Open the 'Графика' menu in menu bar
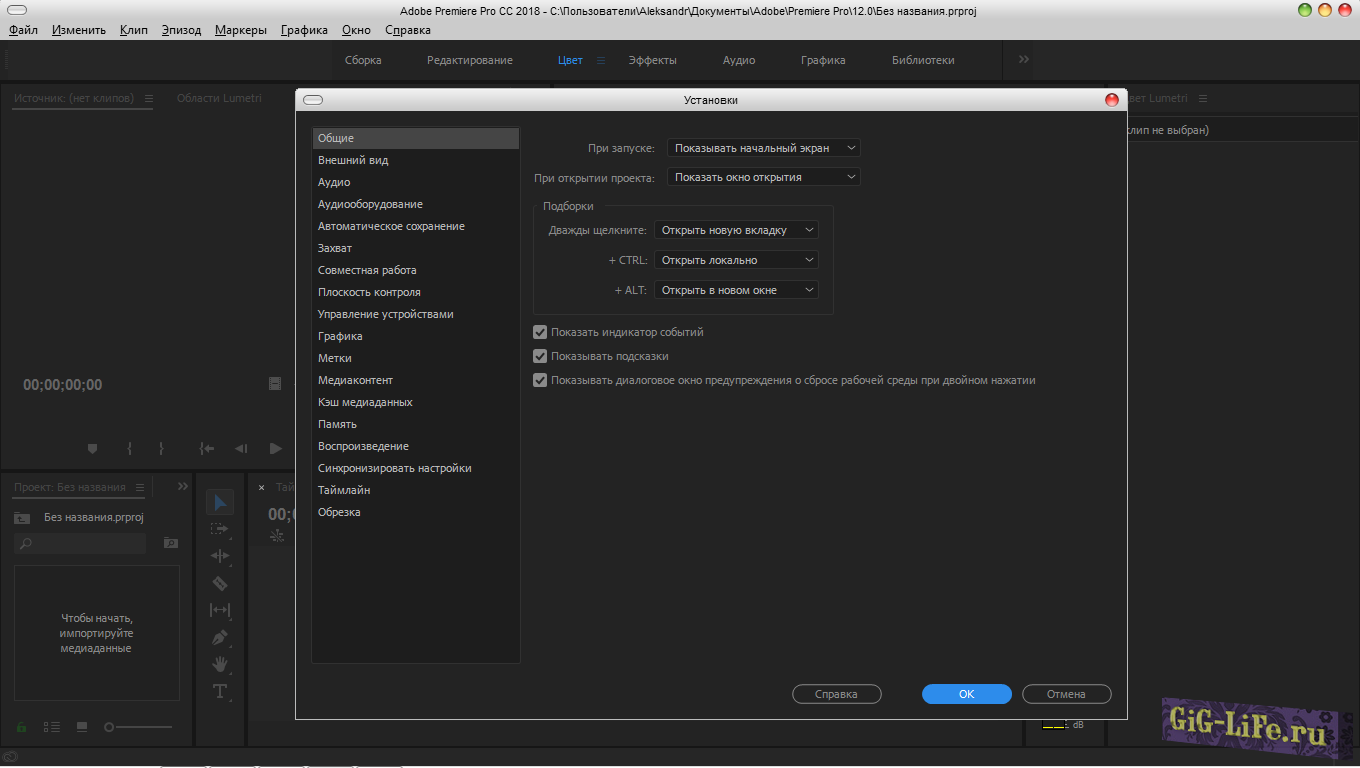 [x=304, y=30]
